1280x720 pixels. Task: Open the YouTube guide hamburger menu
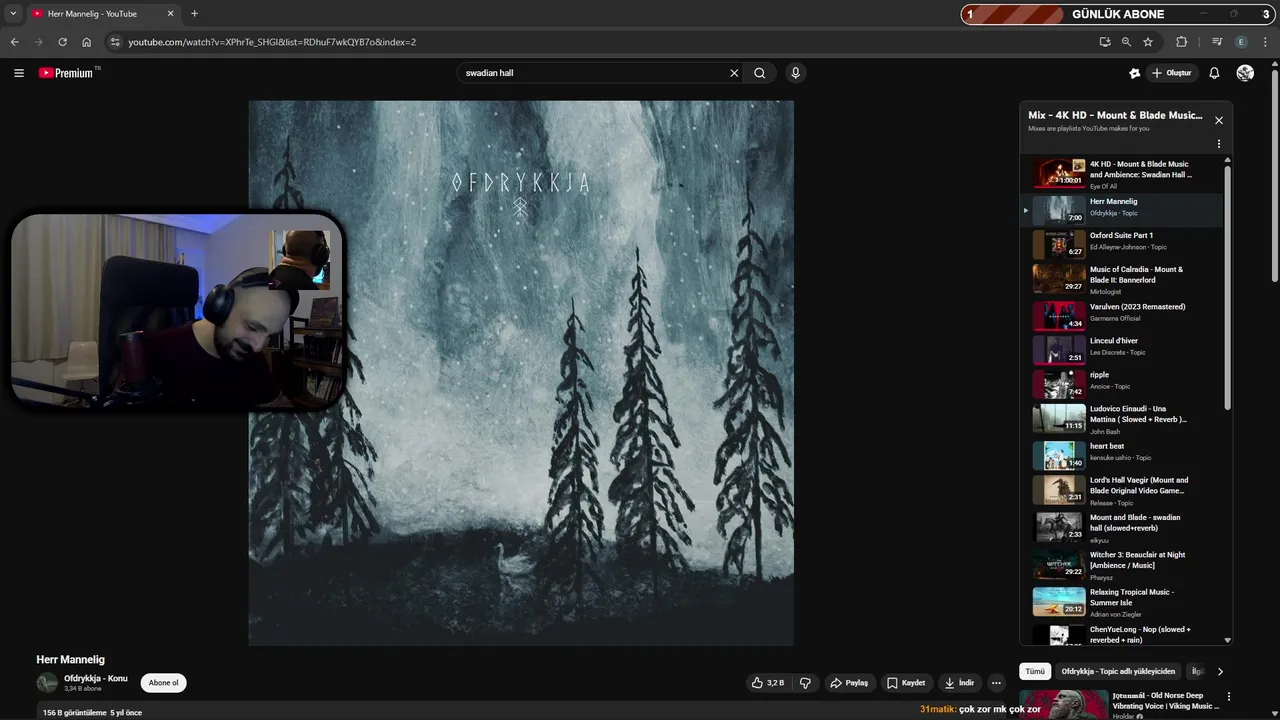click(18, 73)
